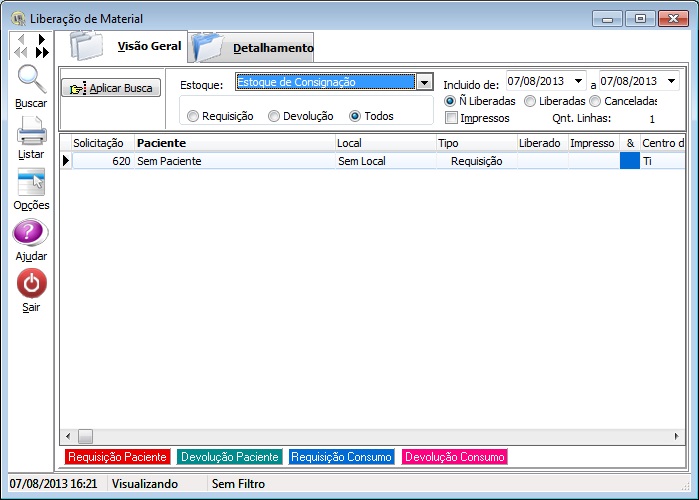The image size is (699, 500).
Task: Click the previous record navigation arrow
Action: tap(20, 40)
